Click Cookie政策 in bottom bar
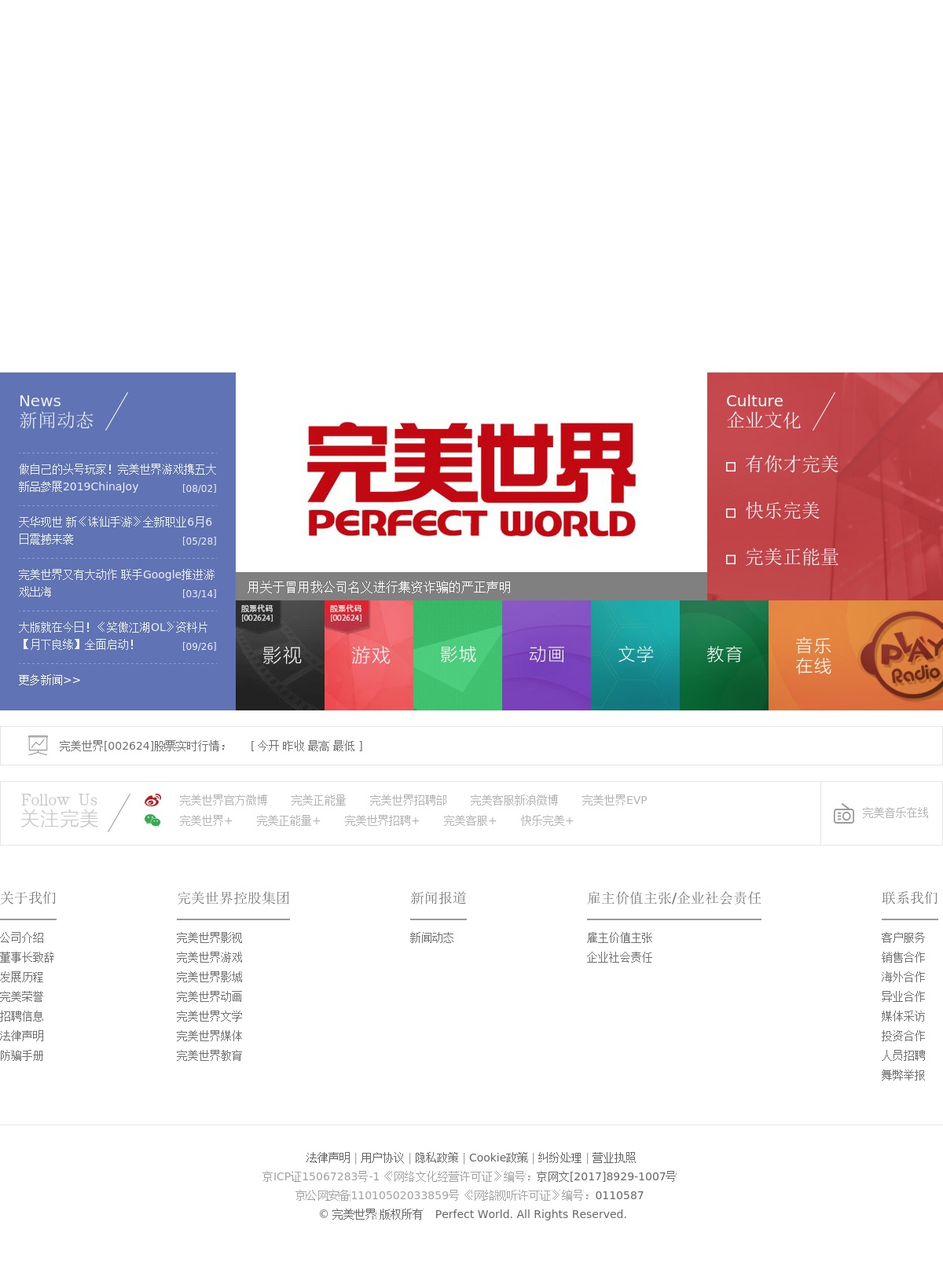The image size is (943, 1288). coord(499,1158)
